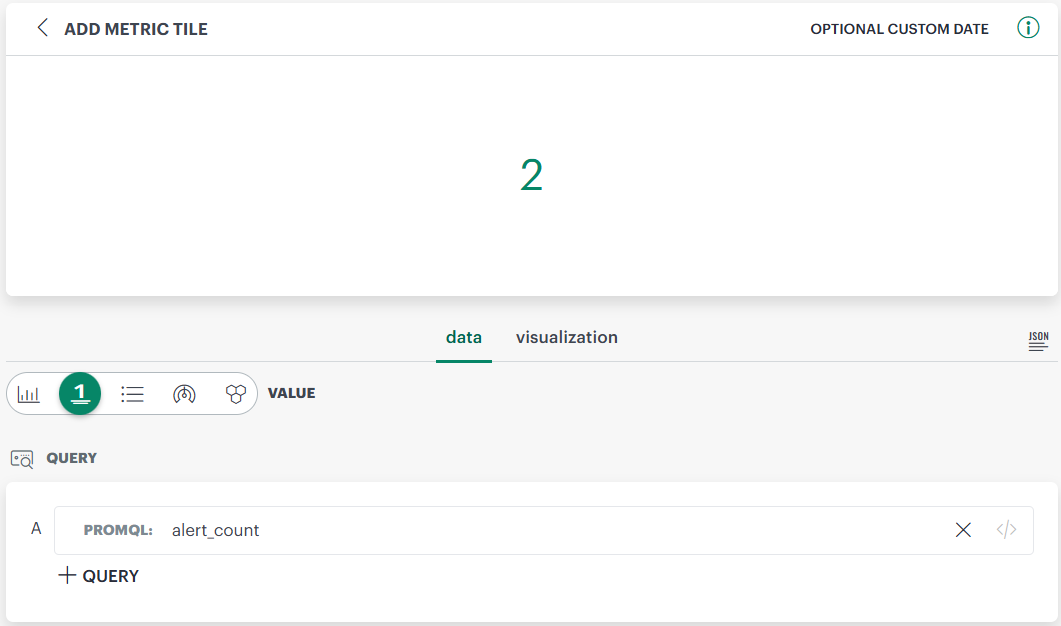Click into the alert_count PromQL input field
The height and width of the screenshot is (626, 1061).
(550, 530)
